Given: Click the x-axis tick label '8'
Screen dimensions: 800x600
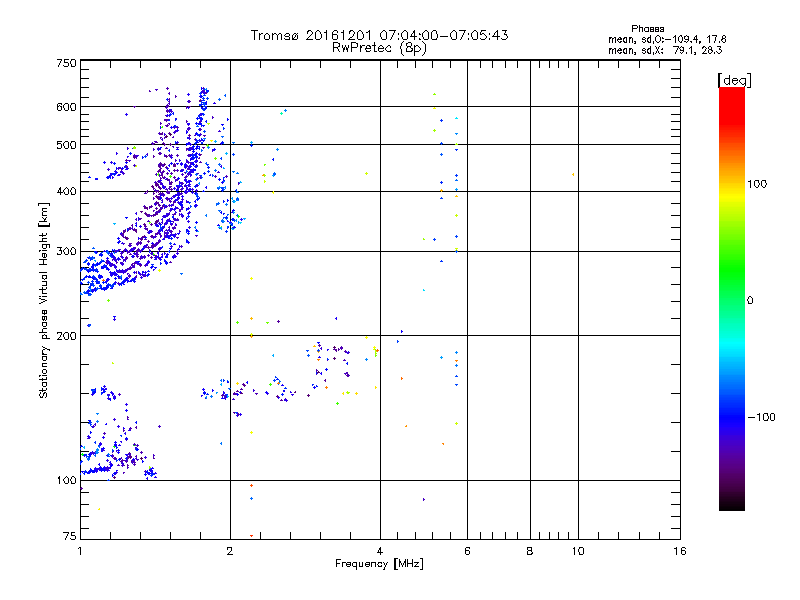Looking at the screenshot, I should [x=530, y=551].
